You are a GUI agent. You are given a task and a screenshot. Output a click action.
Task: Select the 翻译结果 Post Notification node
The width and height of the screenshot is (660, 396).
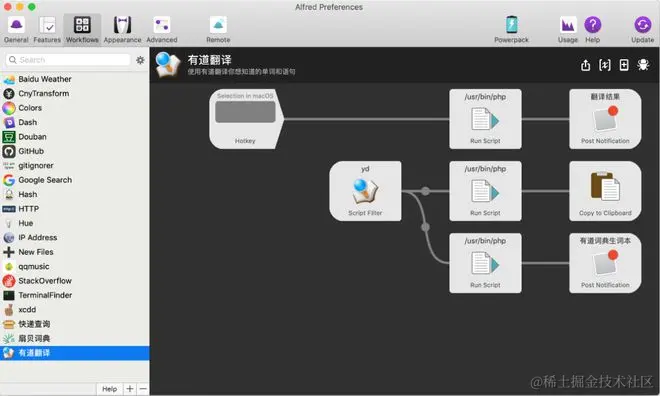tap(605, 119)
